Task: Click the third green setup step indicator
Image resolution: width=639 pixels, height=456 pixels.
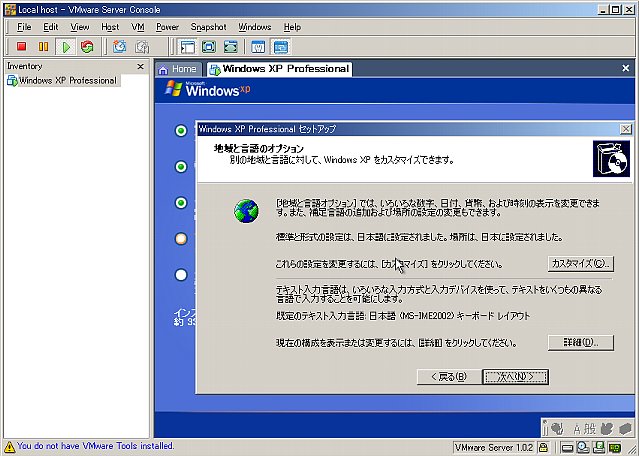Action: (x=181, y=203)
